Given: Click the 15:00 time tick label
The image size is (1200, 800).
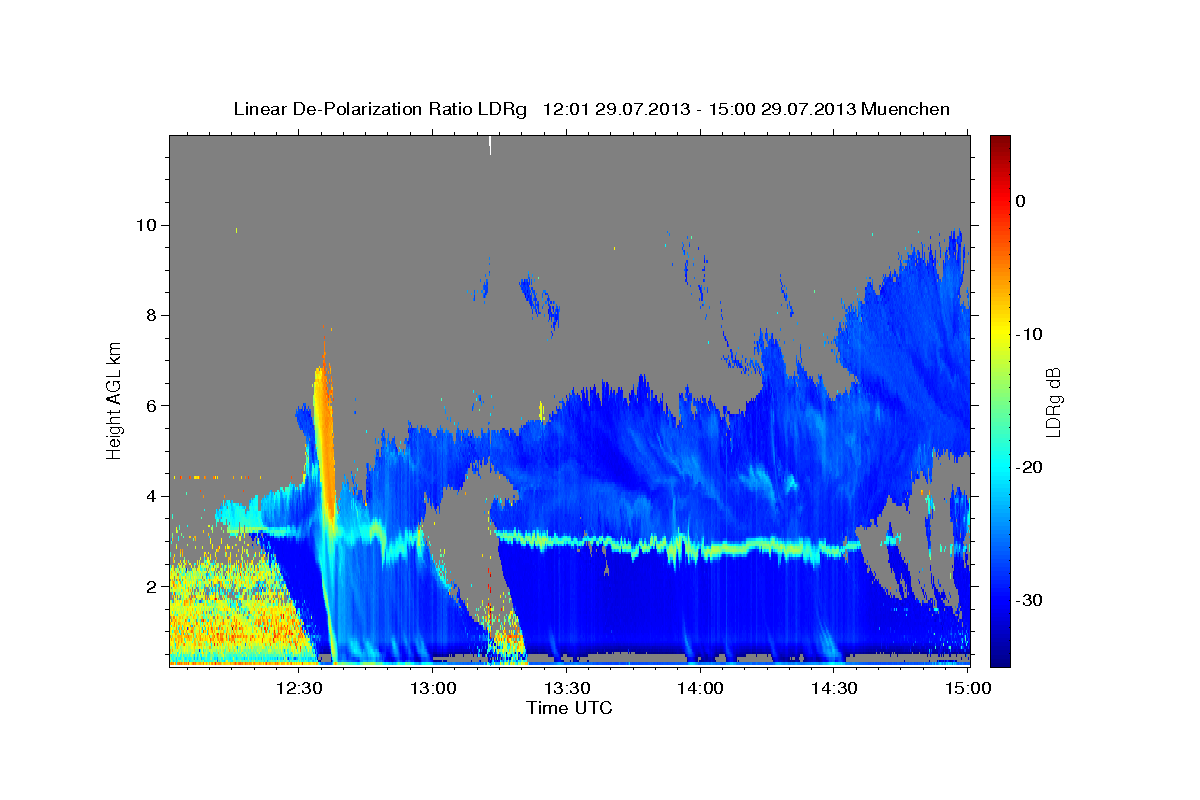Looking at the screenshot, I should pyautogui.click(x=967, y=688).
